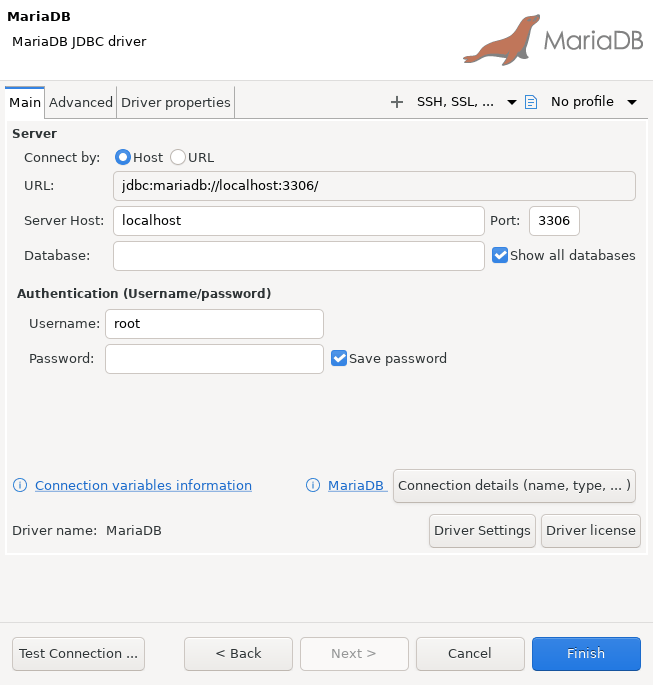Click the Port field showing 3306

click(x=554, y=221)
